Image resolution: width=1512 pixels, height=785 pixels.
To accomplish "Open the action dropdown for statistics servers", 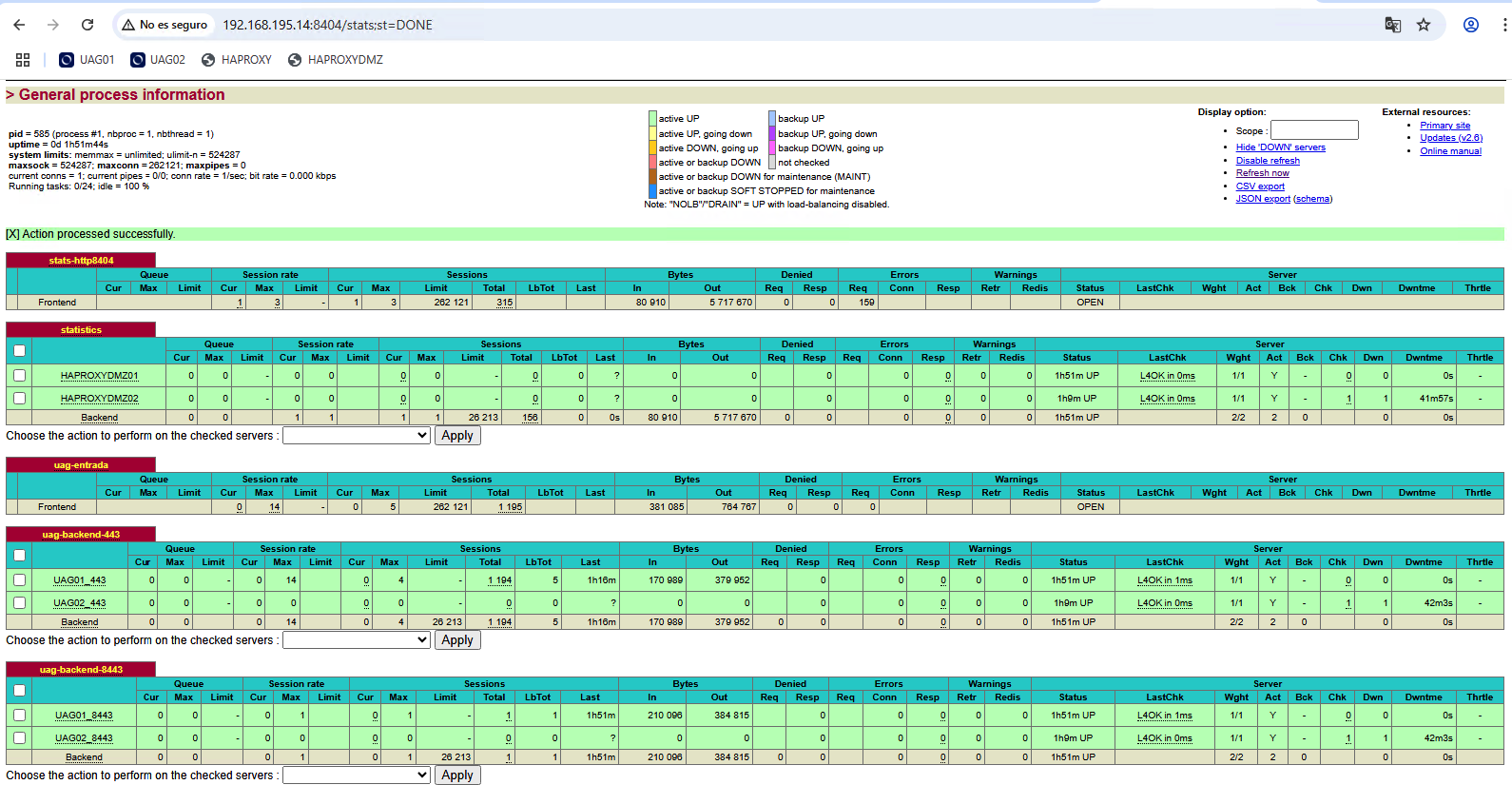I will pyautogui.click(x=357, y=436).
